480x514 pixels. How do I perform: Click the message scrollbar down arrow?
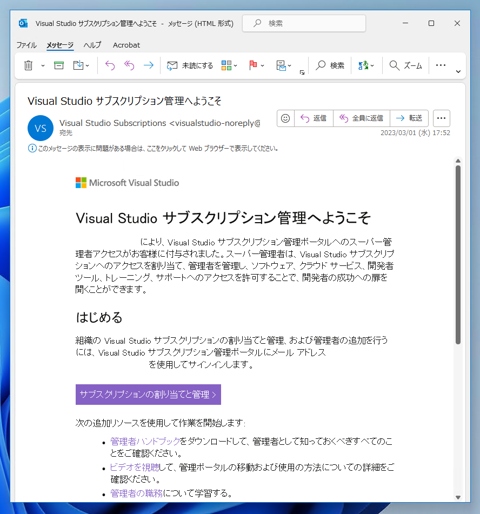point(458,497)
